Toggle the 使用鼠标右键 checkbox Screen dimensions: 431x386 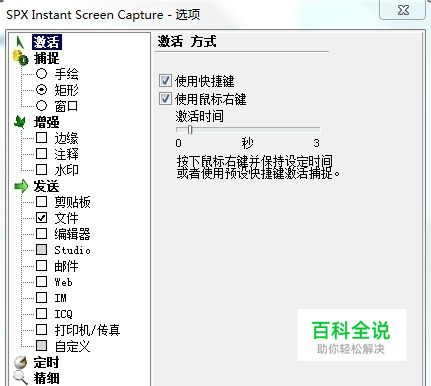click(x=165, y=99)
